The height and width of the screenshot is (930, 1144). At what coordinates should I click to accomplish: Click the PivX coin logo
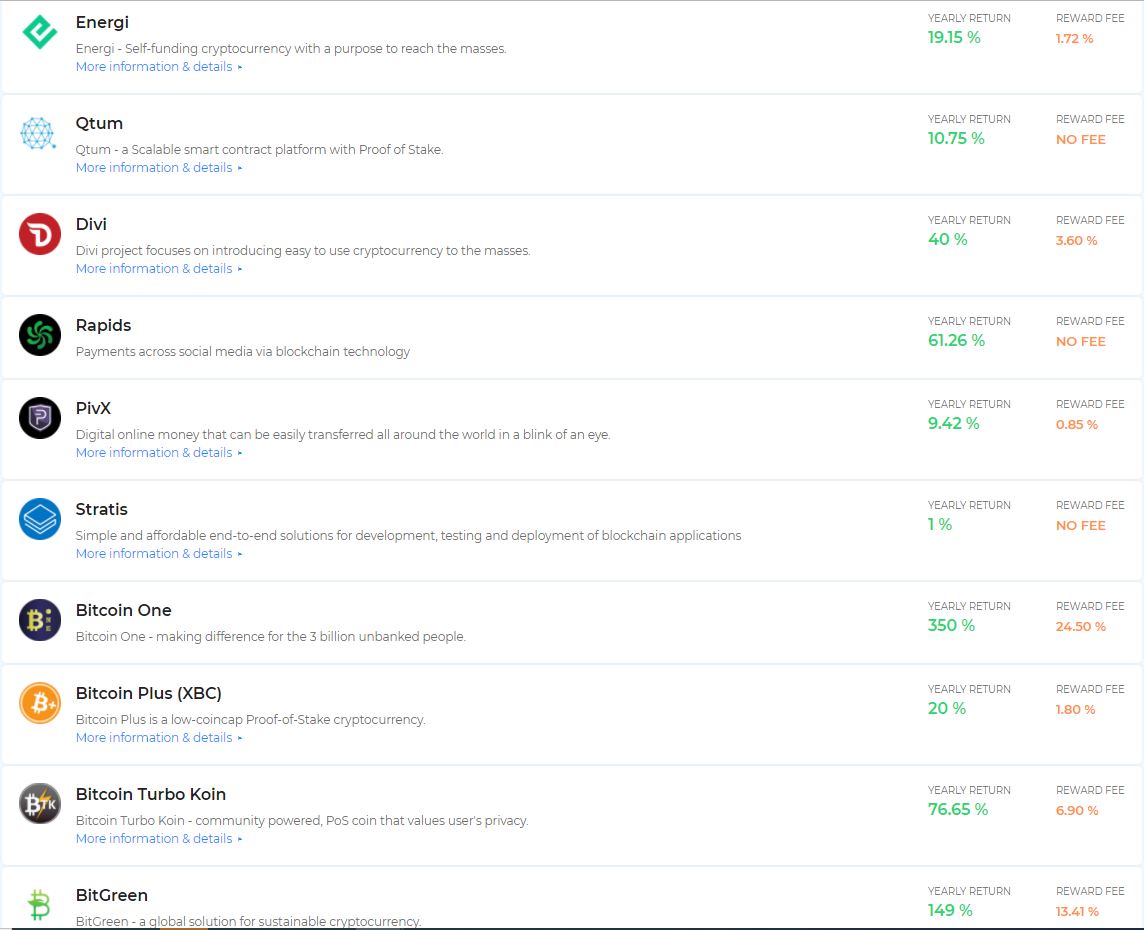(x=40, y=418)
